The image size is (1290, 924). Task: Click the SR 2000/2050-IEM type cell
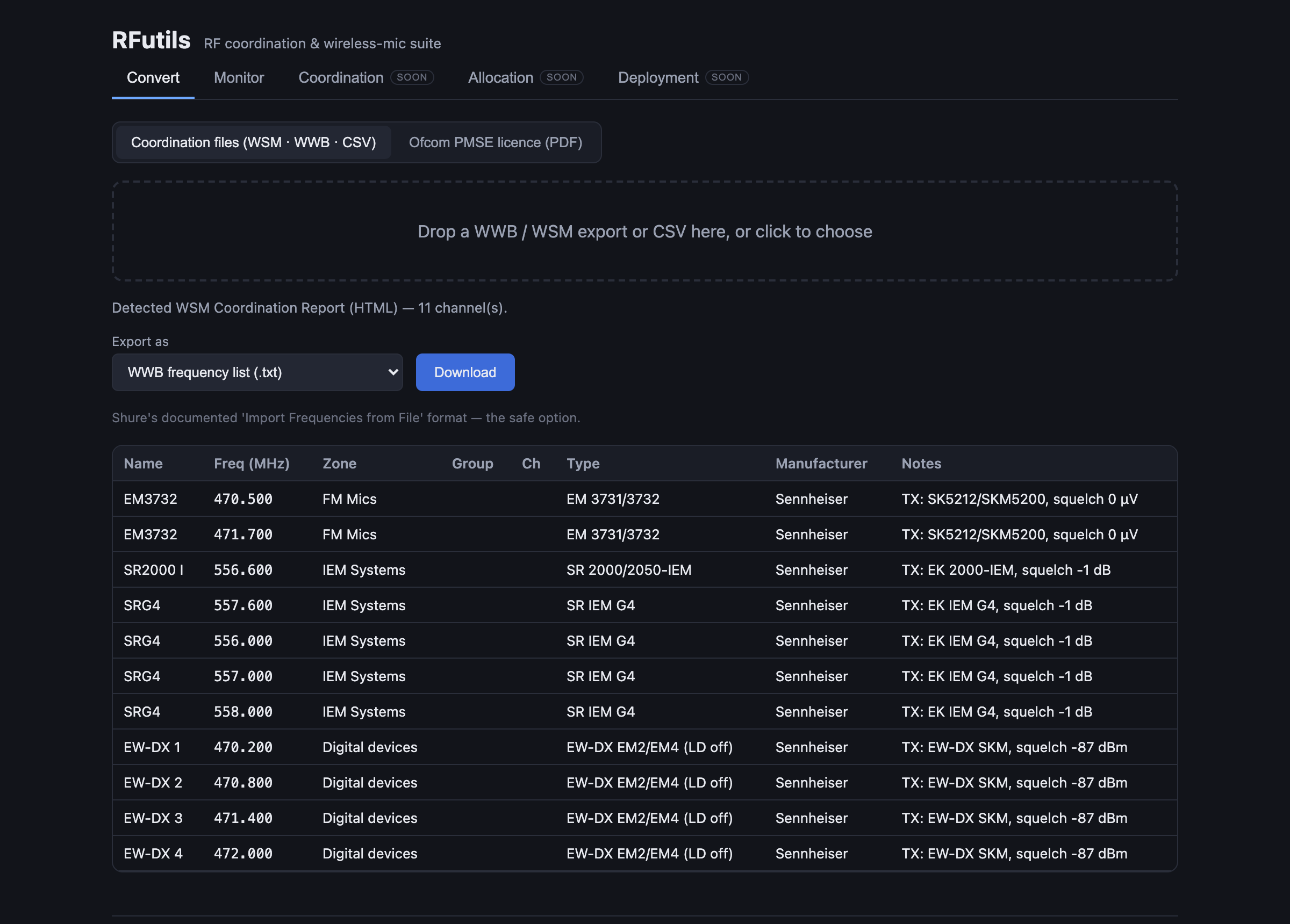[628, 570]
